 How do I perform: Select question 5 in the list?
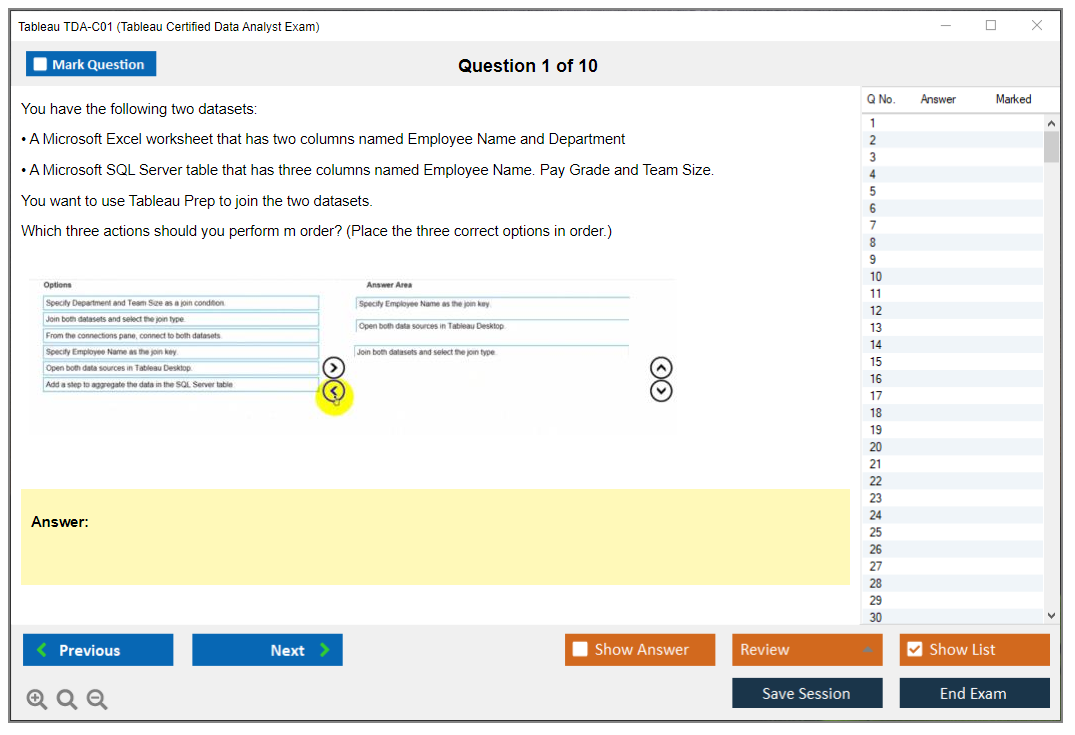(873, 191)
